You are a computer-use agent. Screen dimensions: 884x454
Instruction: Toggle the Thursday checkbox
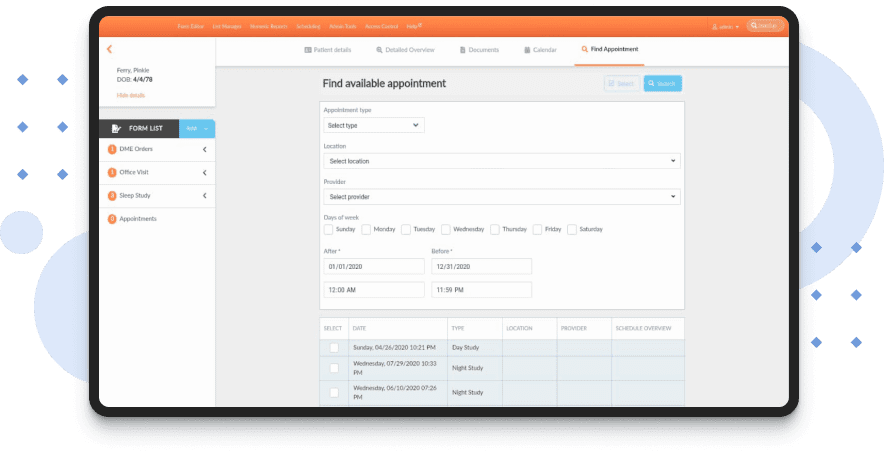tap(494, 230)
